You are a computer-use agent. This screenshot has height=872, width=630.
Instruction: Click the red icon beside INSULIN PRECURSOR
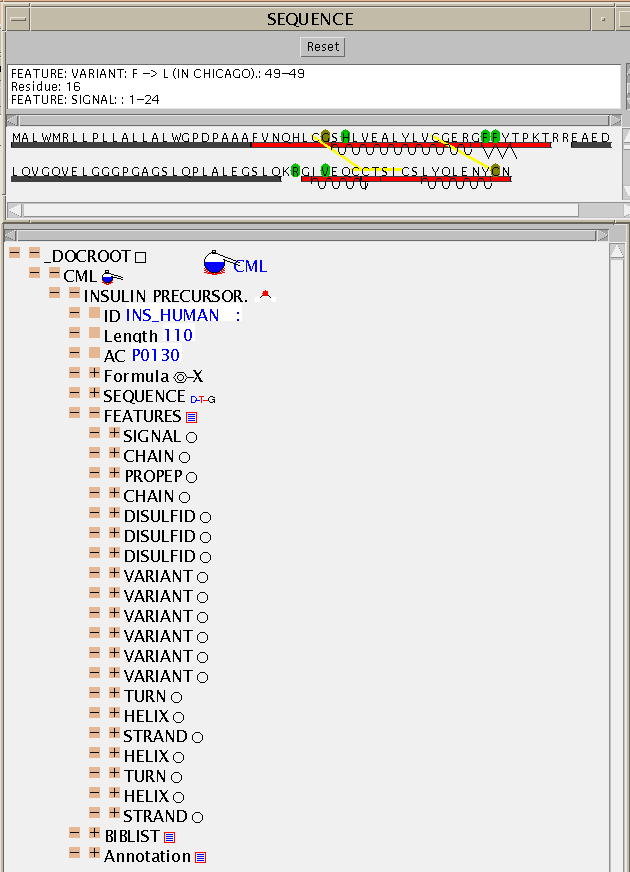click(265, 295)
